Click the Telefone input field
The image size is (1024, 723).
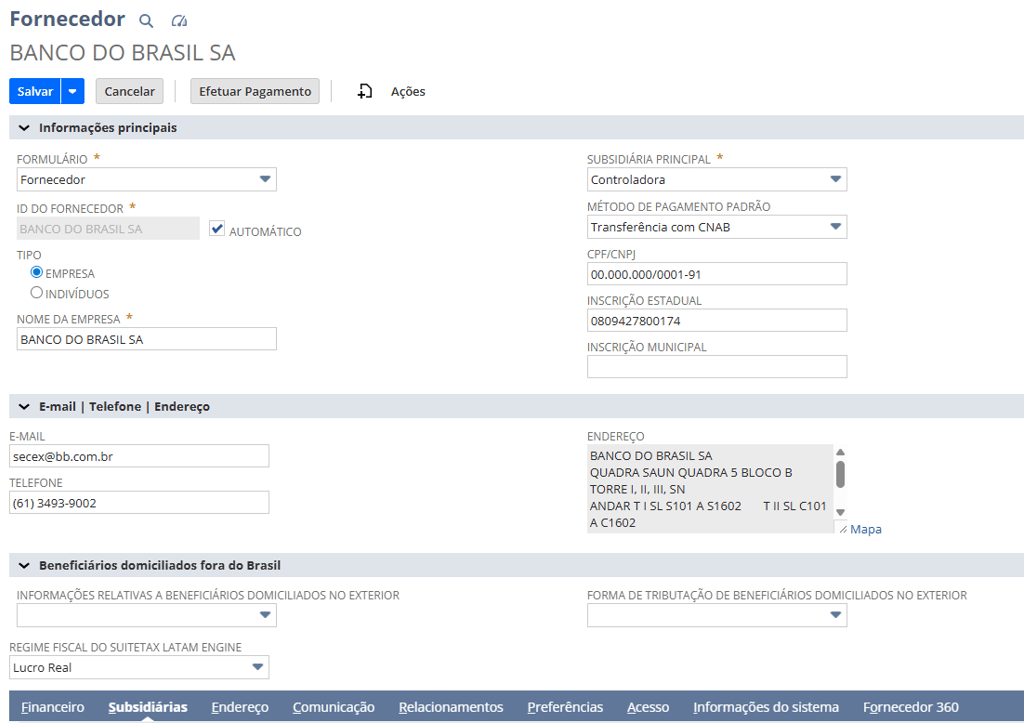coord(139,503)
